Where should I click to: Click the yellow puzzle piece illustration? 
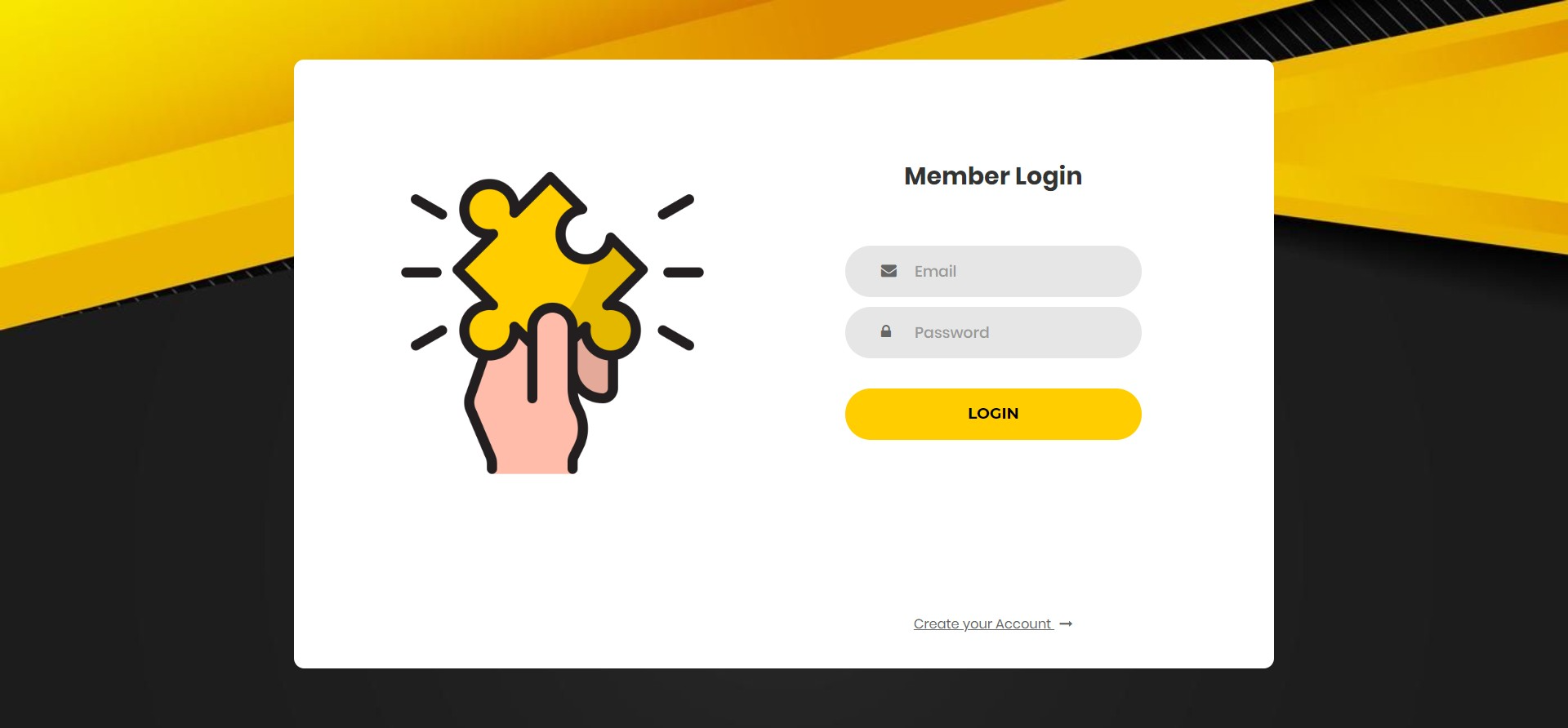pos(550,267)
